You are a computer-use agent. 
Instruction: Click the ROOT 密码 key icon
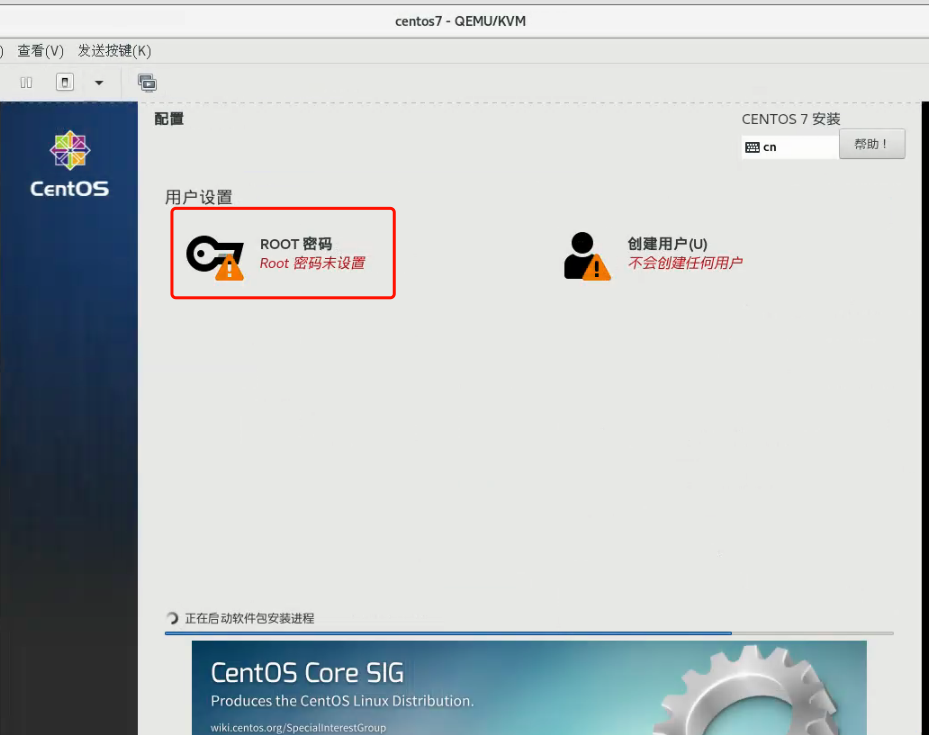[x=215, y=257]
